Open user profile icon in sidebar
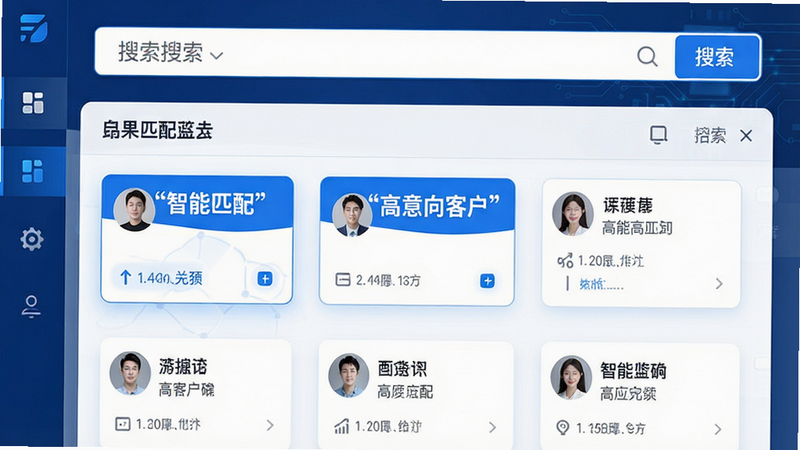 click(31, 307)
